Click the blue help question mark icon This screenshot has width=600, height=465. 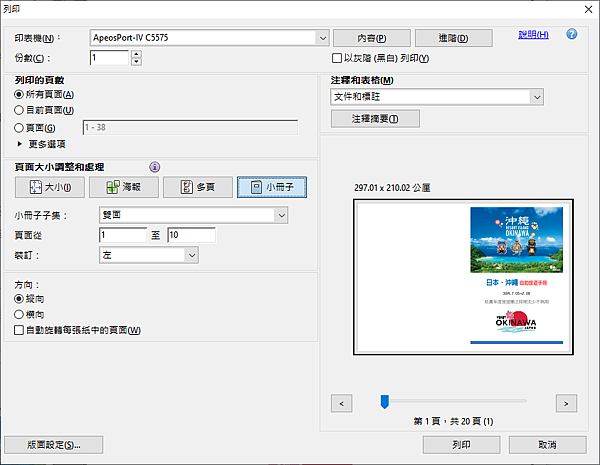tap(572, 34)
